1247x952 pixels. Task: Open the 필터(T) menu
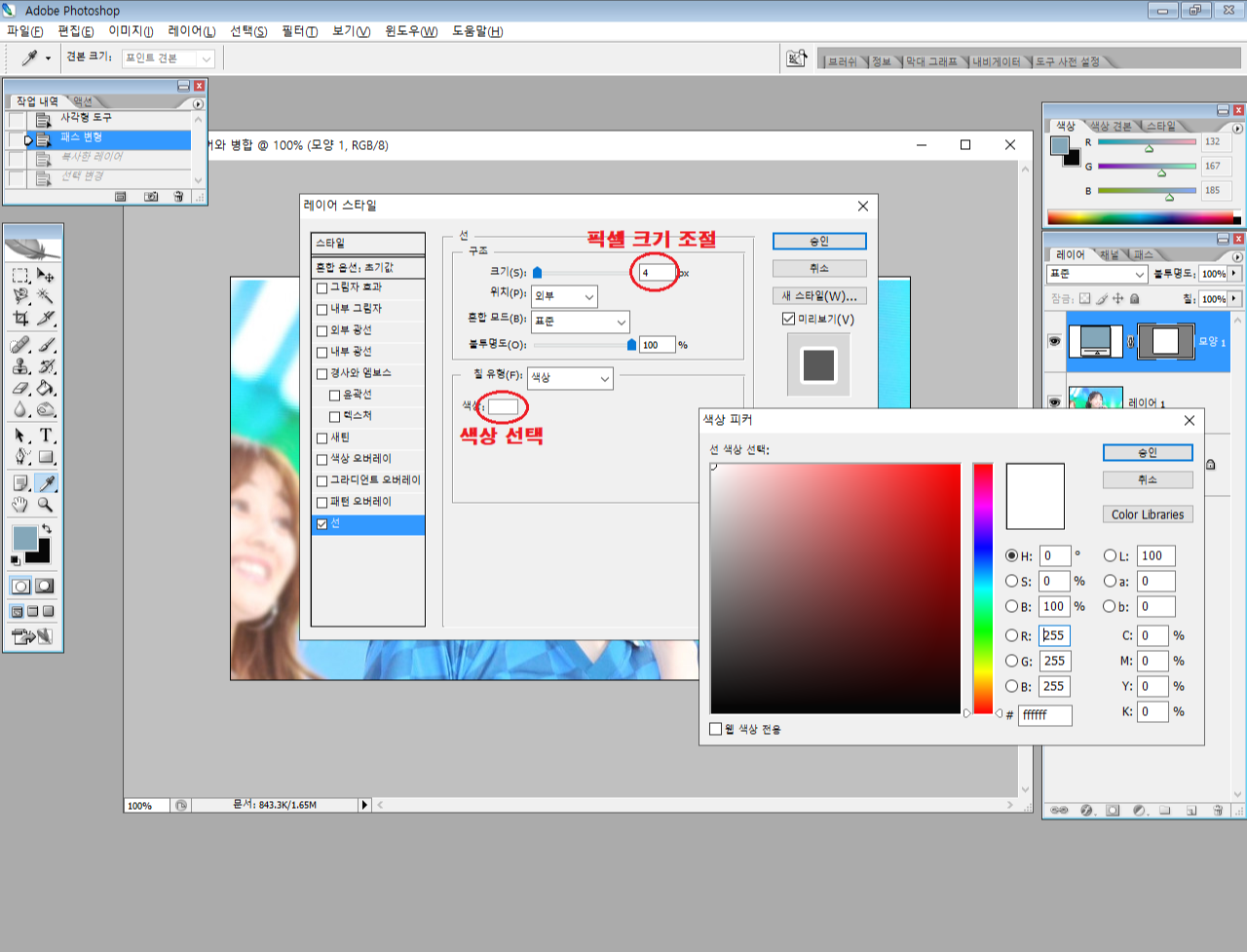click(299, 31)
